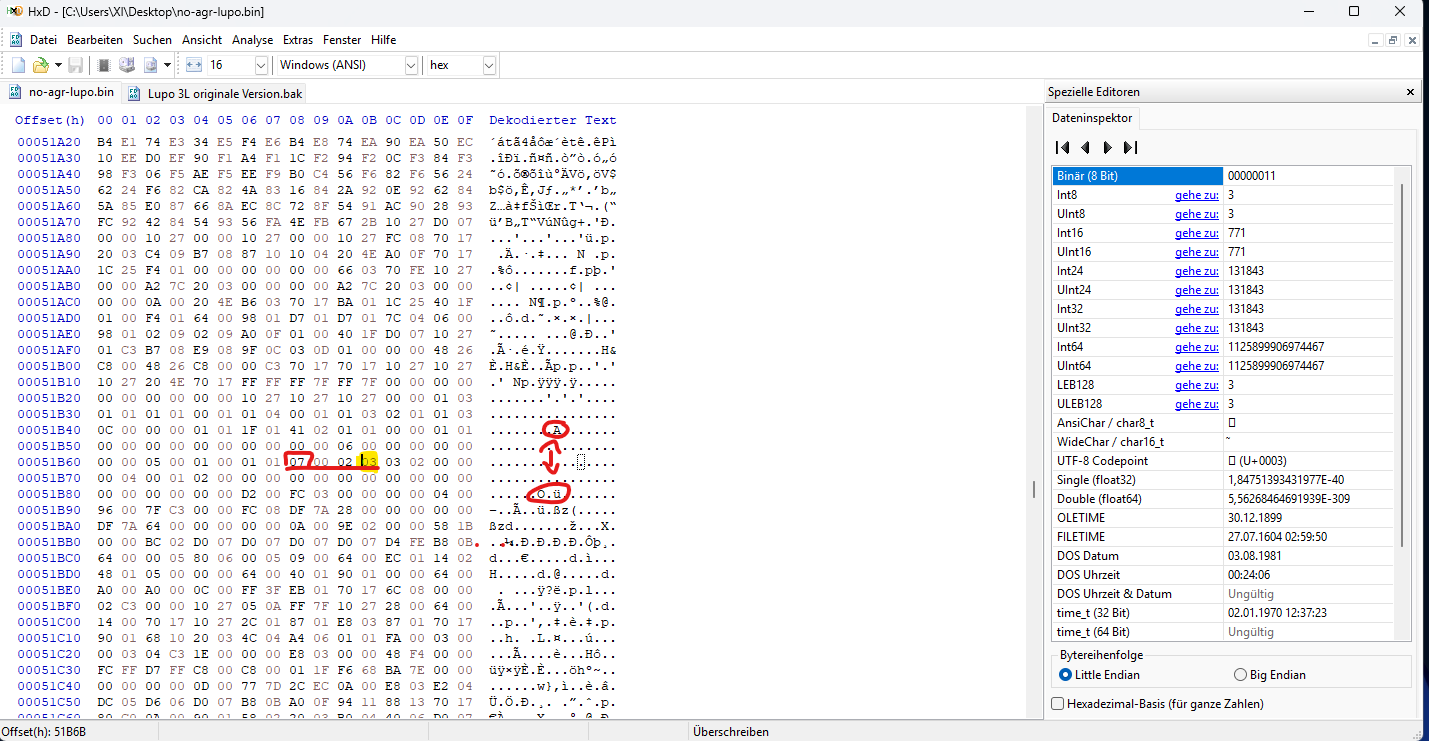1429x741 pixels.
Task: Open the Datei menu
Action: (x=43, y=40)
